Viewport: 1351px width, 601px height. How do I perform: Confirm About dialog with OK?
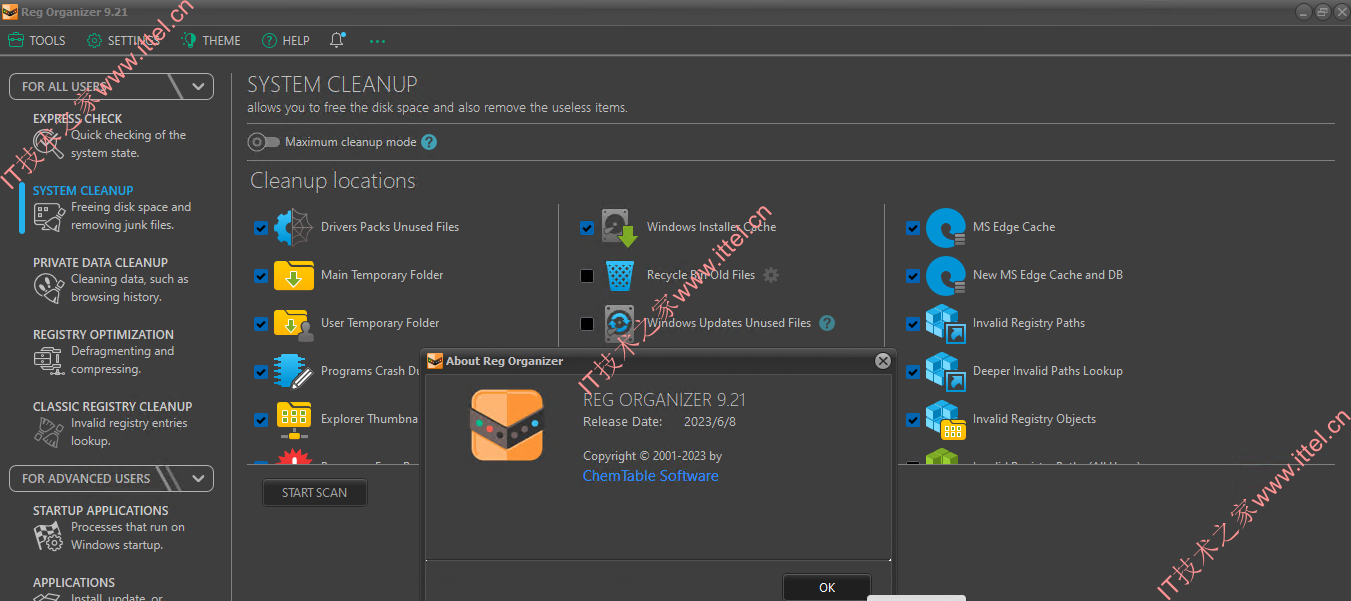coord(827,587)
